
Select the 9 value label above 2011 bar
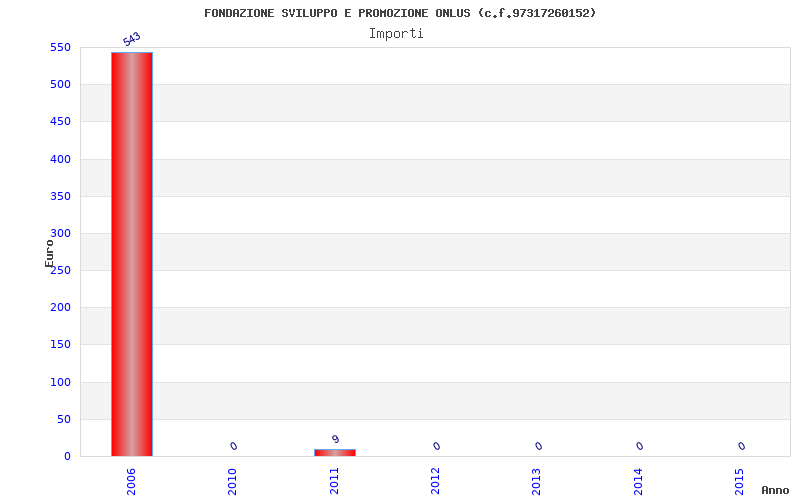pyautogui.click(x=335, y=439)
